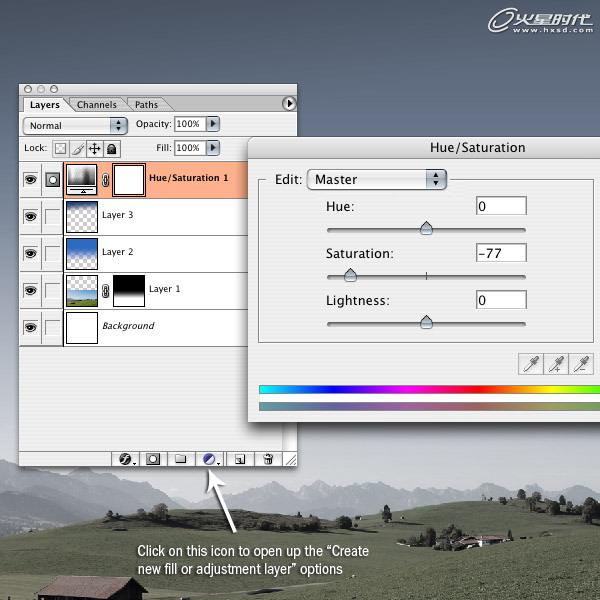Screen dimensions: 600x600
Task: Create a new layer set folder
Action: pyautogui.click(x=181, y=459)
